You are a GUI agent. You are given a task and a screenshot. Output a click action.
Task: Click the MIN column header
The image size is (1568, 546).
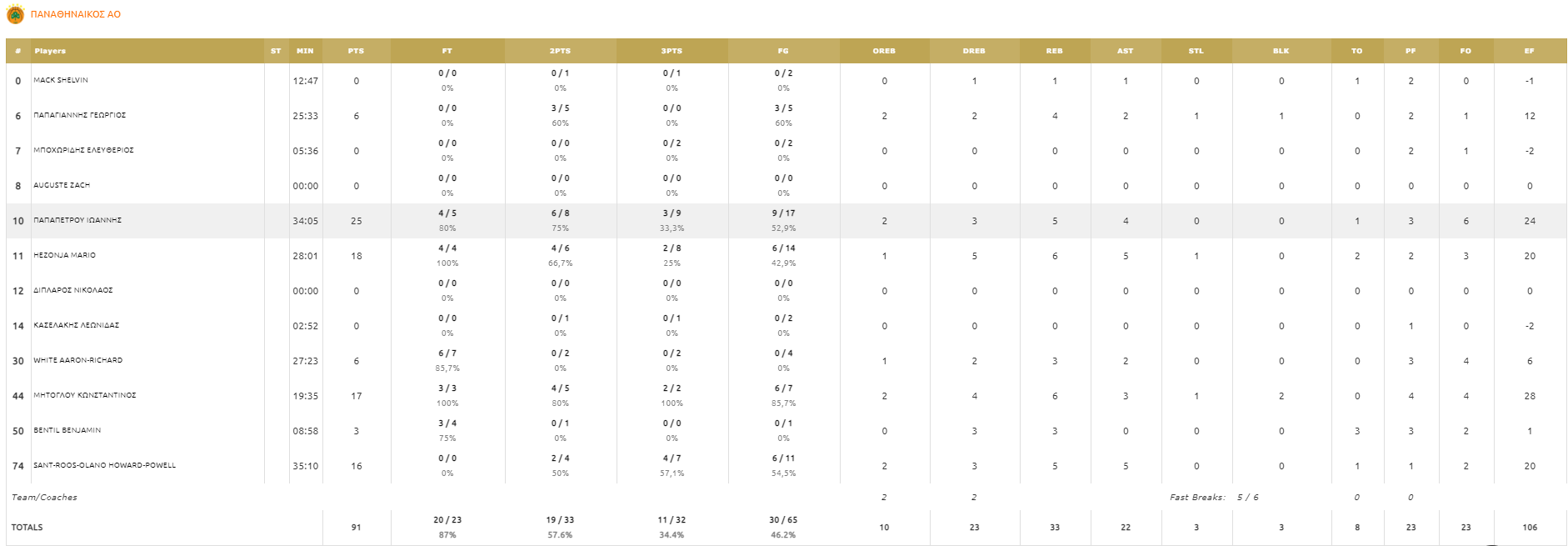pyautogui.click(x=305, y=51)
